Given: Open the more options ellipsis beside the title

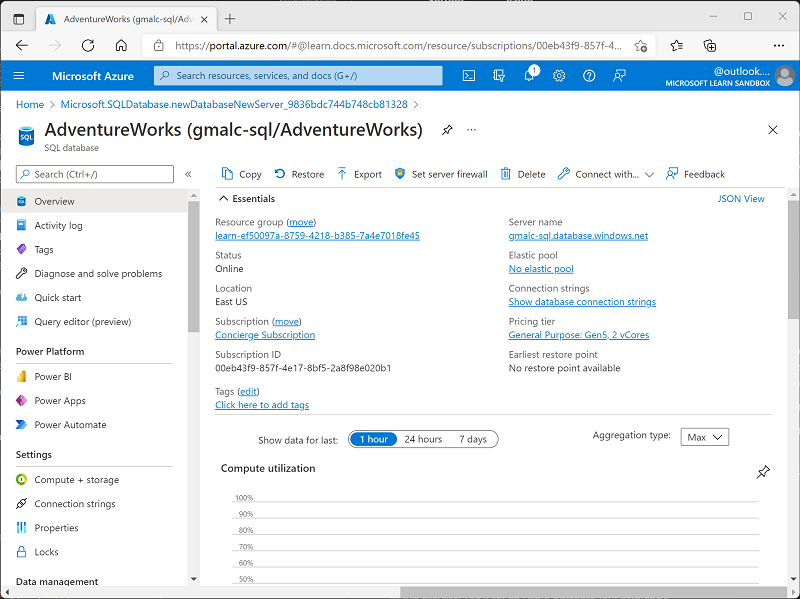Looking at the screenshot, I should pyautogui.click(x=471, y=130).
